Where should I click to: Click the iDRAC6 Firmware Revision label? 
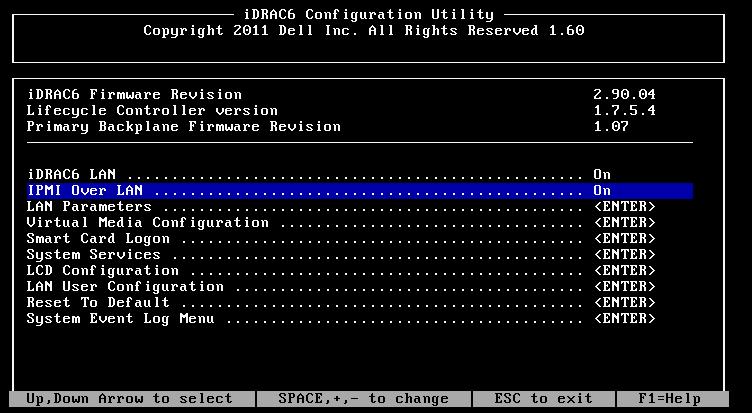(134, 94)
